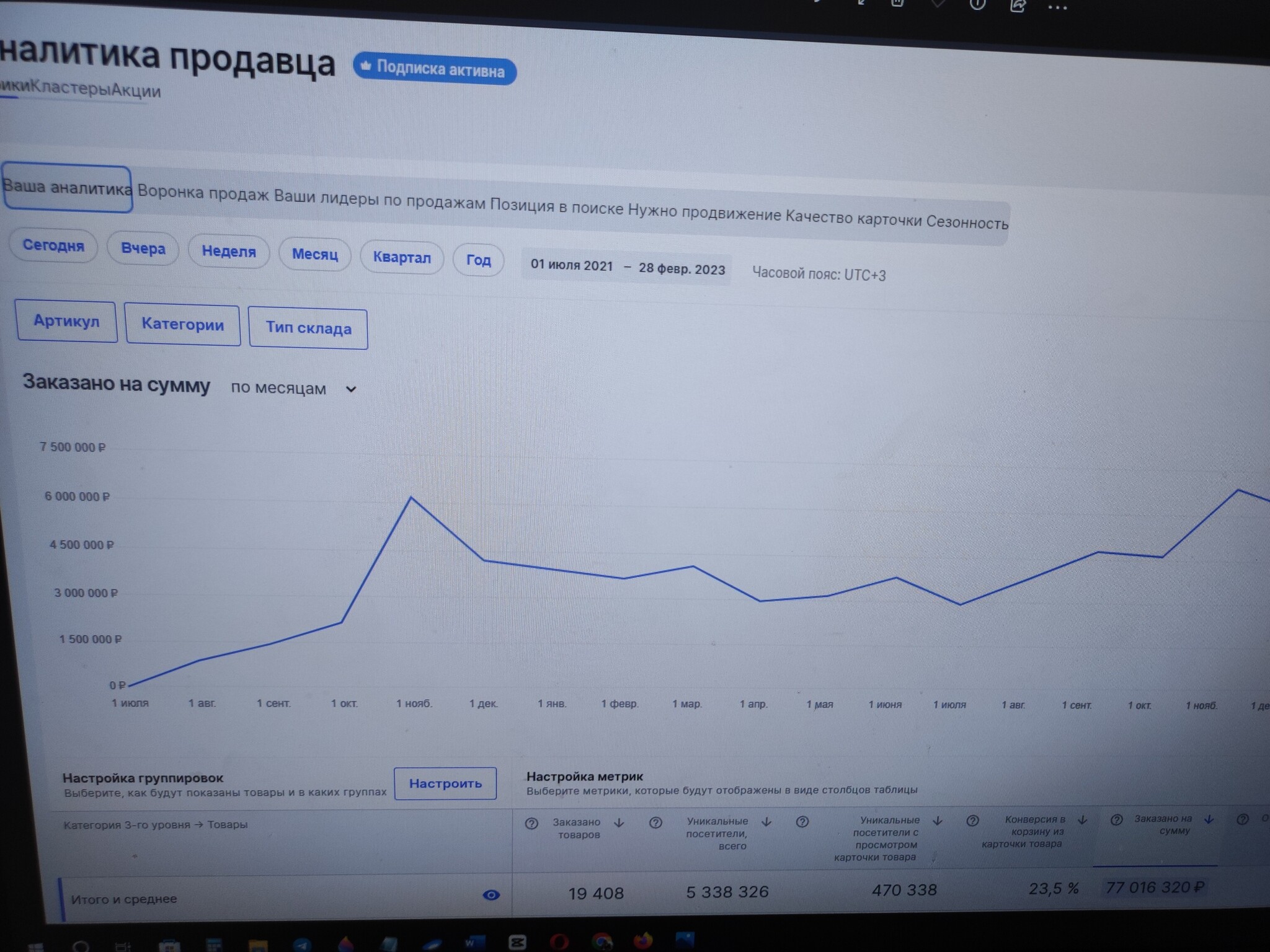Click info icon in top toolbar
1270x952 pixels.
coord(977,5)
